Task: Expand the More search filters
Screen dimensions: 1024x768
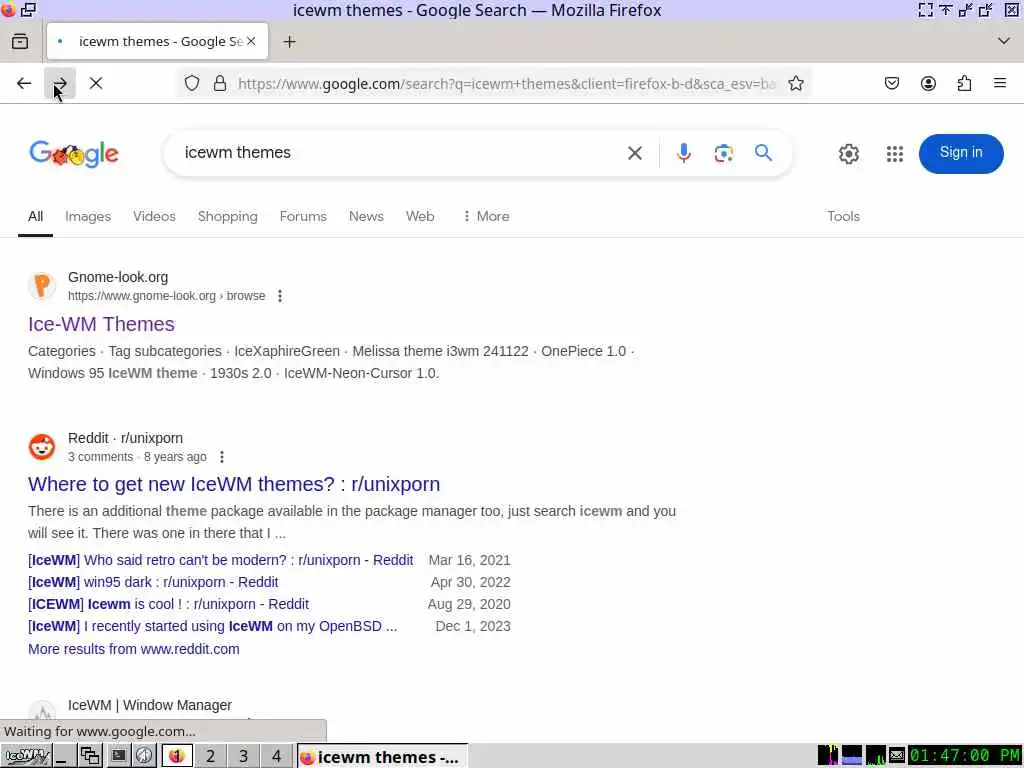Action: click(486, 216)
